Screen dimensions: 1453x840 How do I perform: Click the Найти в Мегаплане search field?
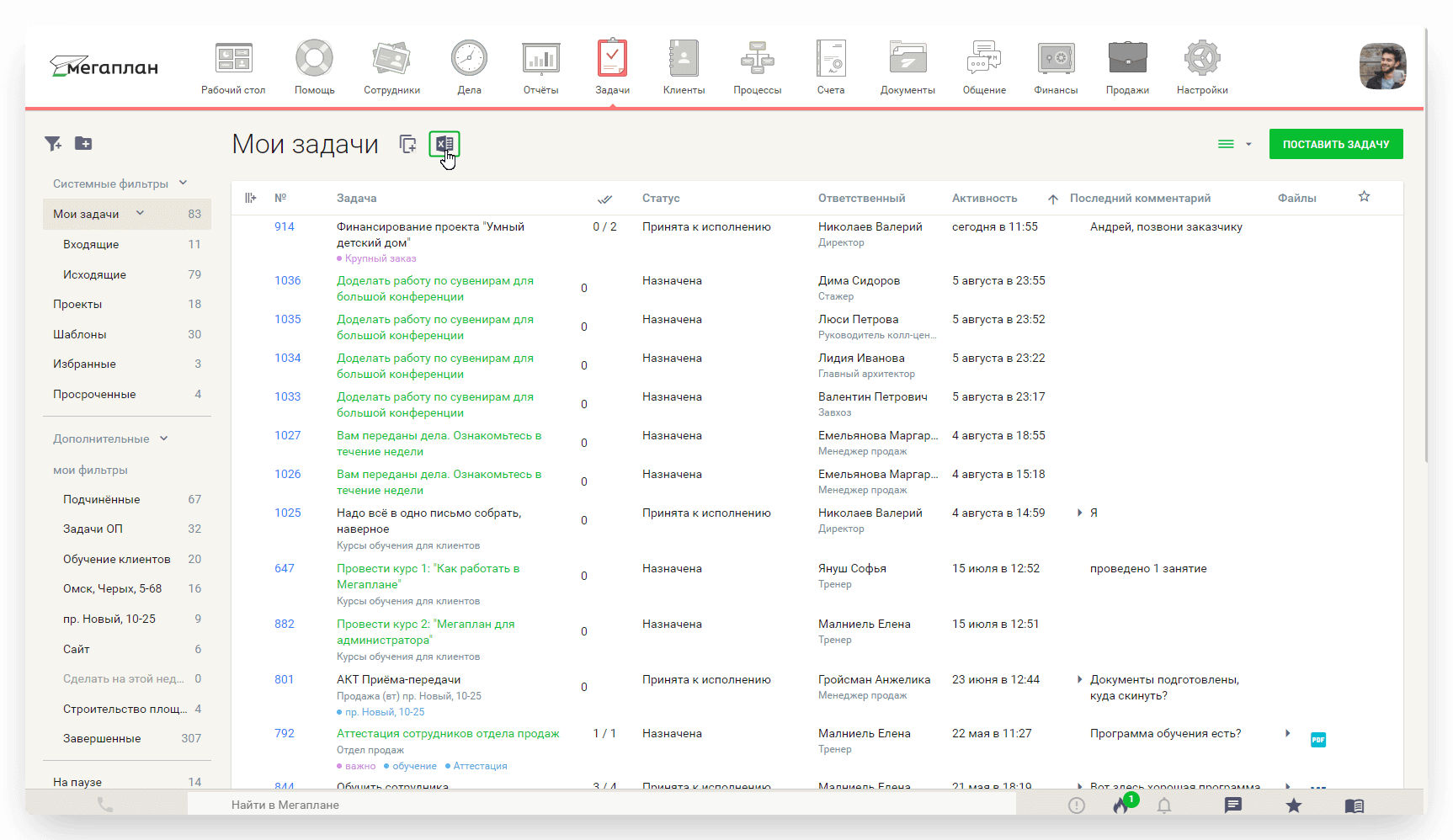pyautogui.click(x=589, y=805)
